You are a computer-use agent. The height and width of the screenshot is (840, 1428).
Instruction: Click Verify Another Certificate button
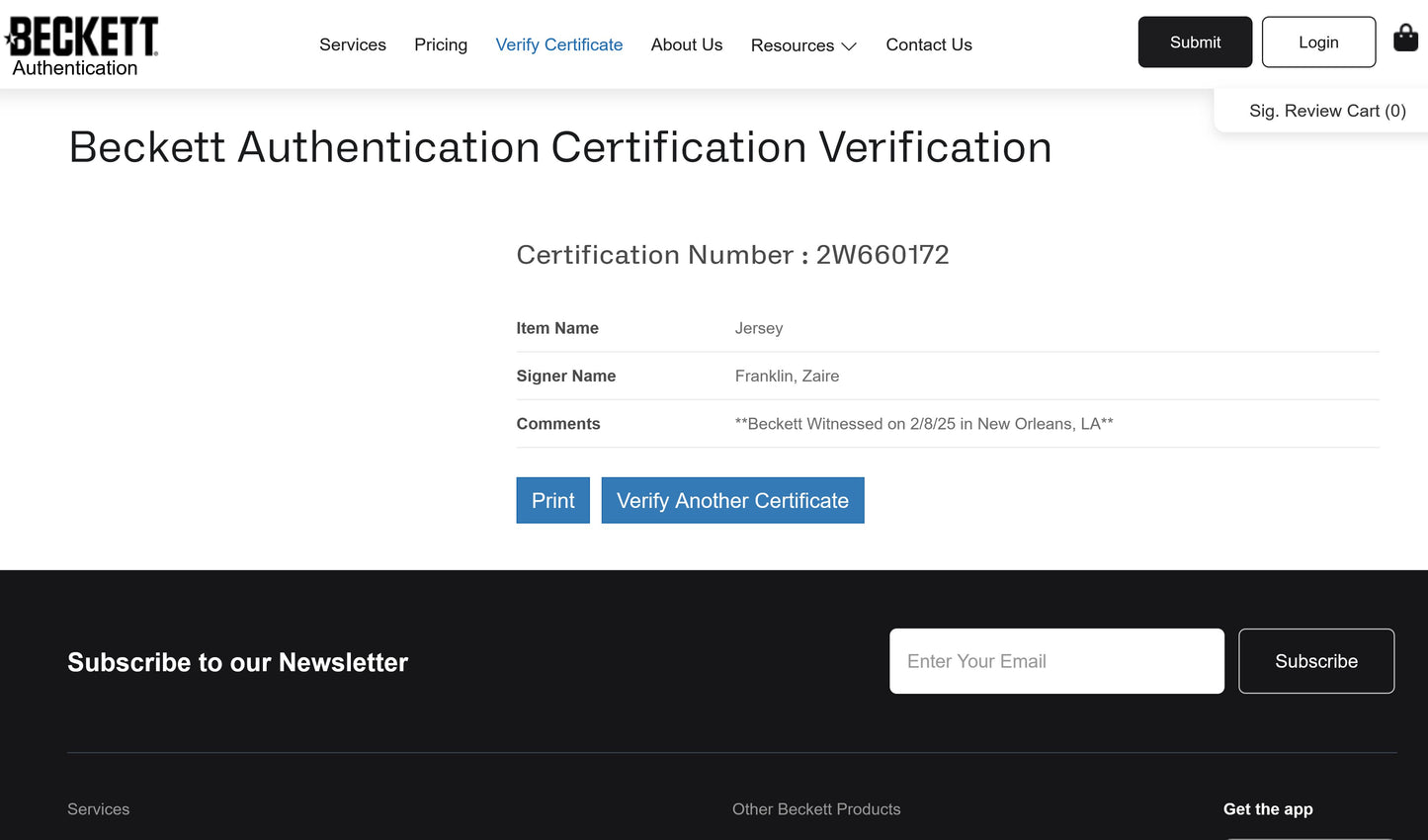point(732,500)
